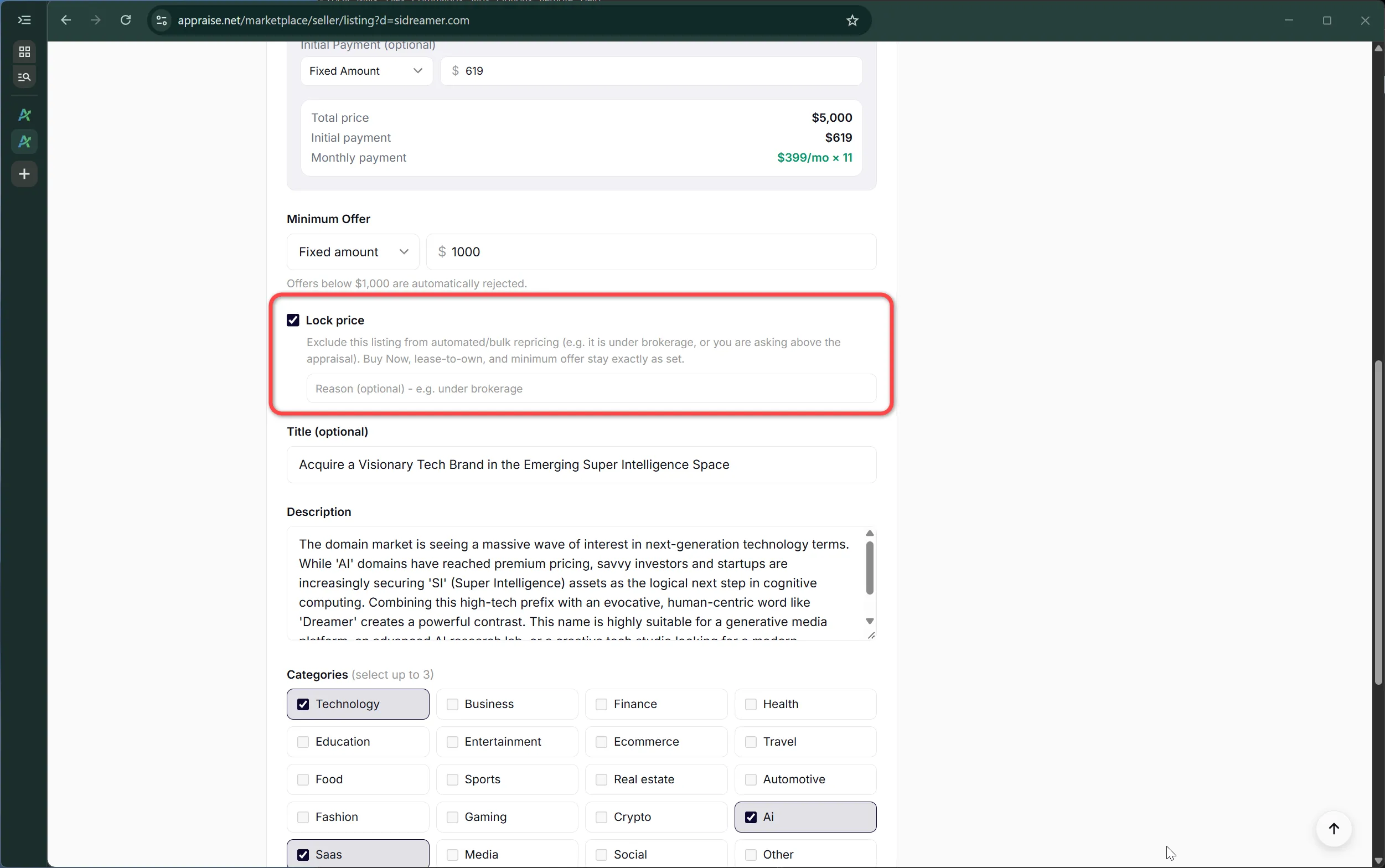Click the Title text field
The image size is (1385, 868).
coord(581,464)
